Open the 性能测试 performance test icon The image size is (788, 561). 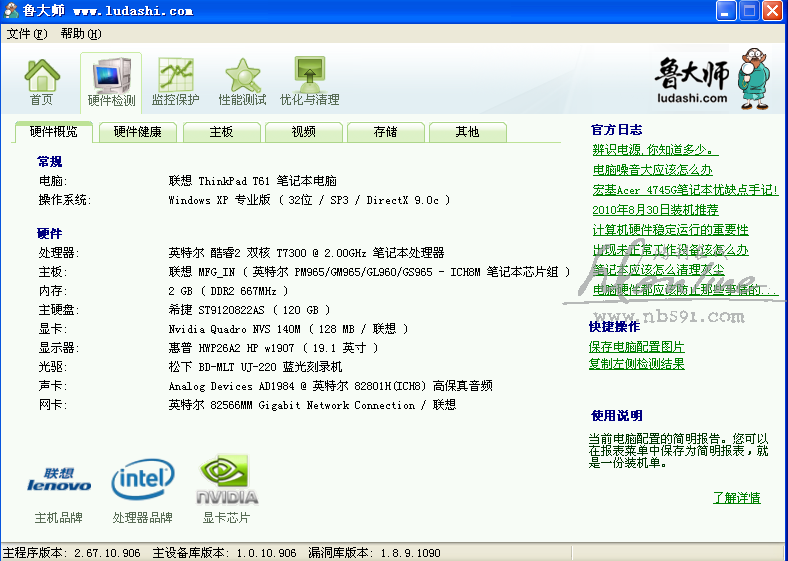[242, 82]
